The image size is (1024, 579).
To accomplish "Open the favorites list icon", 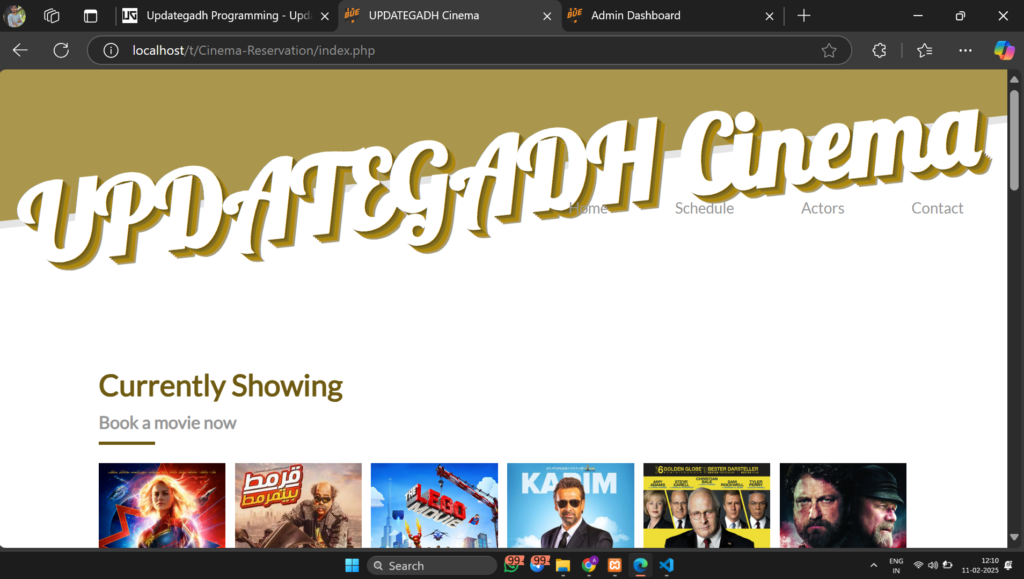I will [x=924, y=50].
